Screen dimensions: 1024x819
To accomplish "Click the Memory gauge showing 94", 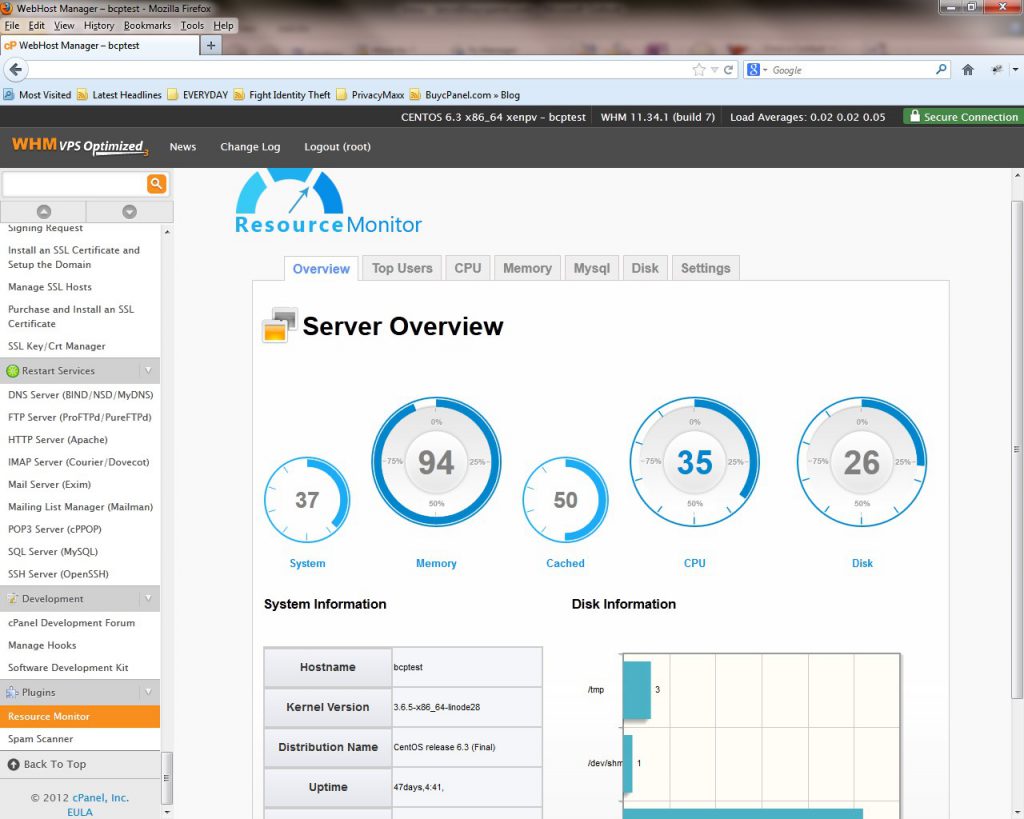I will [x=436, y=462].
